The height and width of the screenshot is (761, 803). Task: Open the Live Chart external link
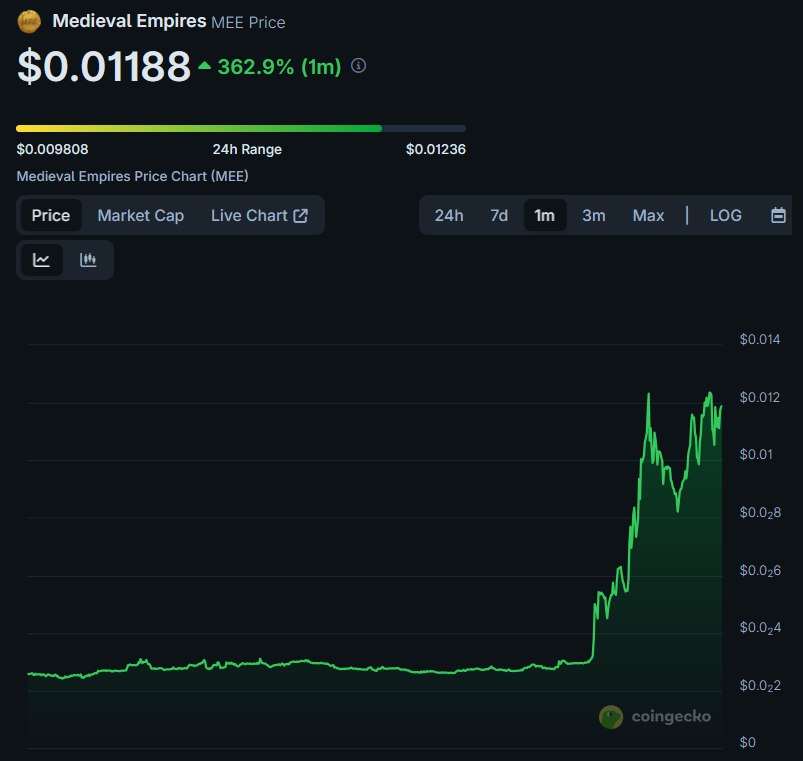pyautogui.click(x=260, y=215)
